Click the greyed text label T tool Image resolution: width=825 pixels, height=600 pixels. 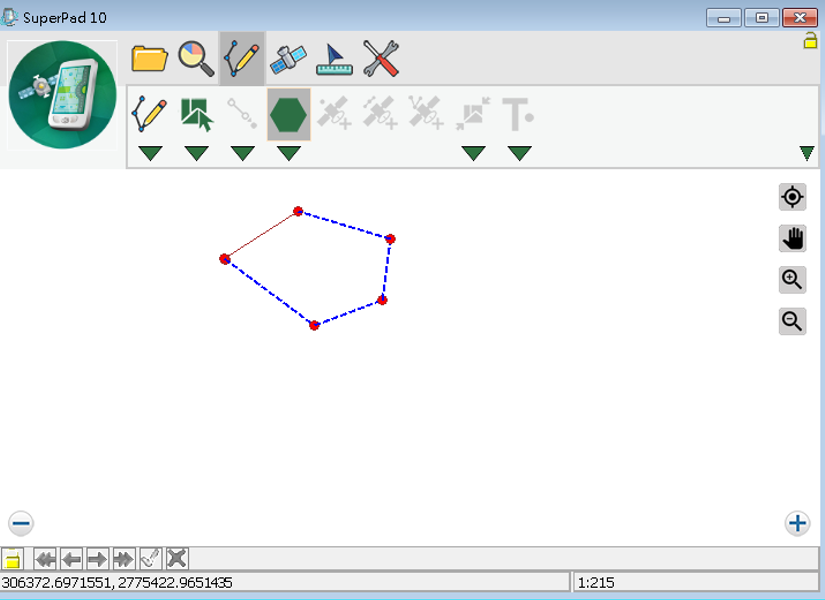coord(518,114)
